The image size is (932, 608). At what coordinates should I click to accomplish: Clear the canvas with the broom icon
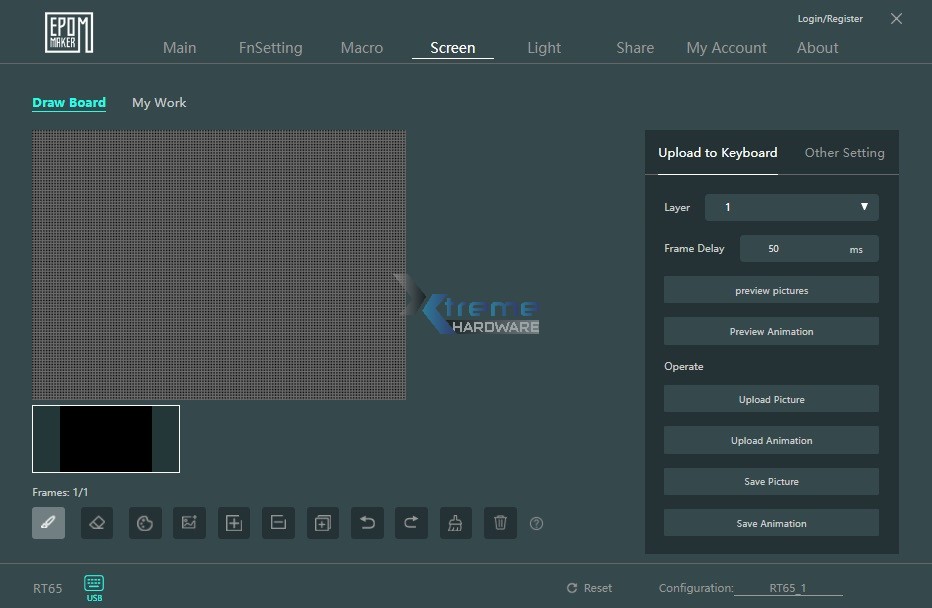pos(456,523)
